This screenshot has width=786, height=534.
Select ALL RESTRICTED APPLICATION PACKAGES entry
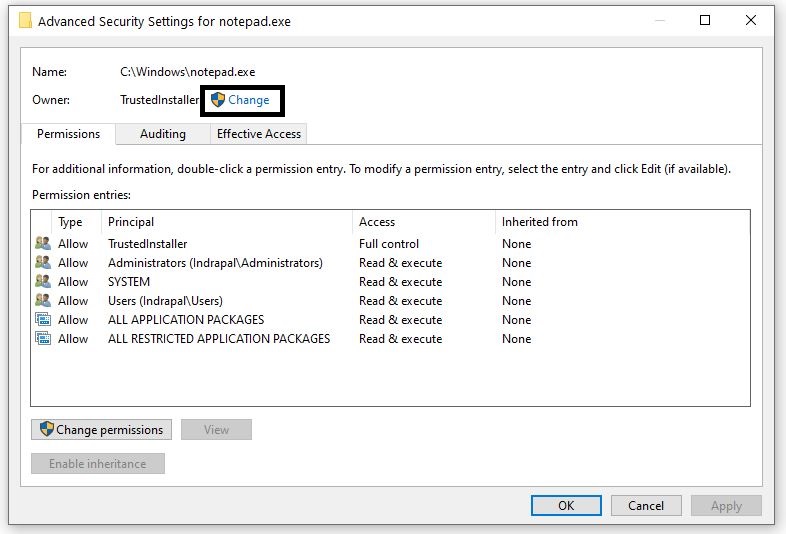pos(219,339)
